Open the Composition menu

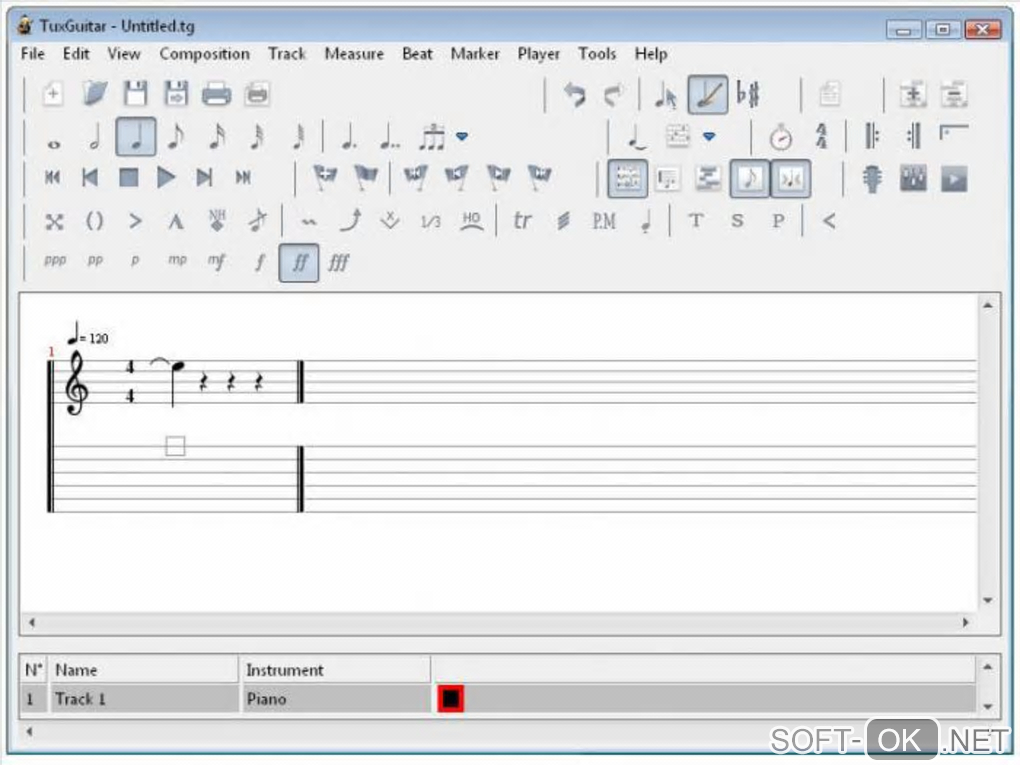[x=204, y=54]
